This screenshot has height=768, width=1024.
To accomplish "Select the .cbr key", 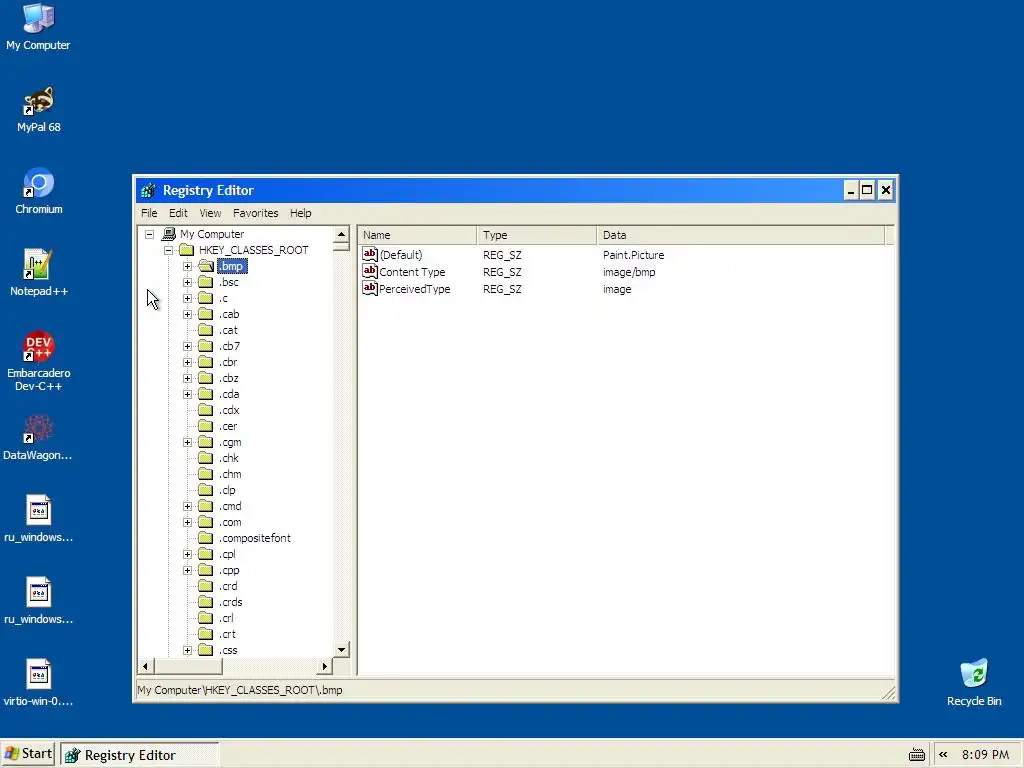I will pyautogui.click(x=228, y=362).
